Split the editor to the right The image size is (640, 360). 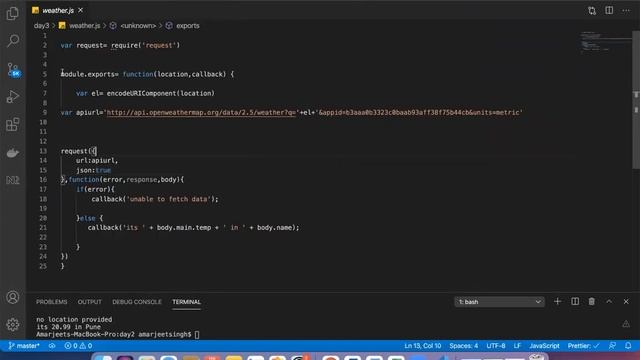click(x=609, y=11)
